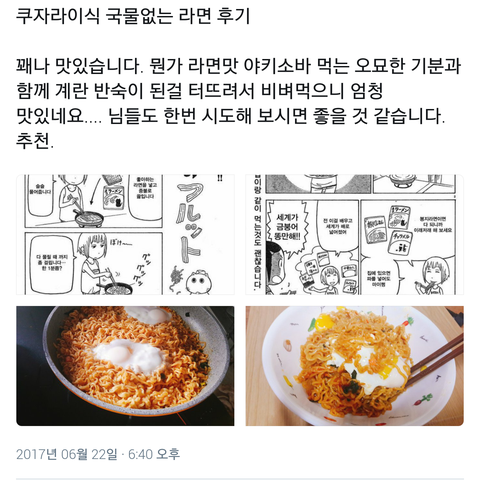Image resolution: width=480 pixels, height=480 pixels.
Task: Click the spiky 세계가 금붕어 똥만해 speech bubble
Action: click(x=287, y=228)
